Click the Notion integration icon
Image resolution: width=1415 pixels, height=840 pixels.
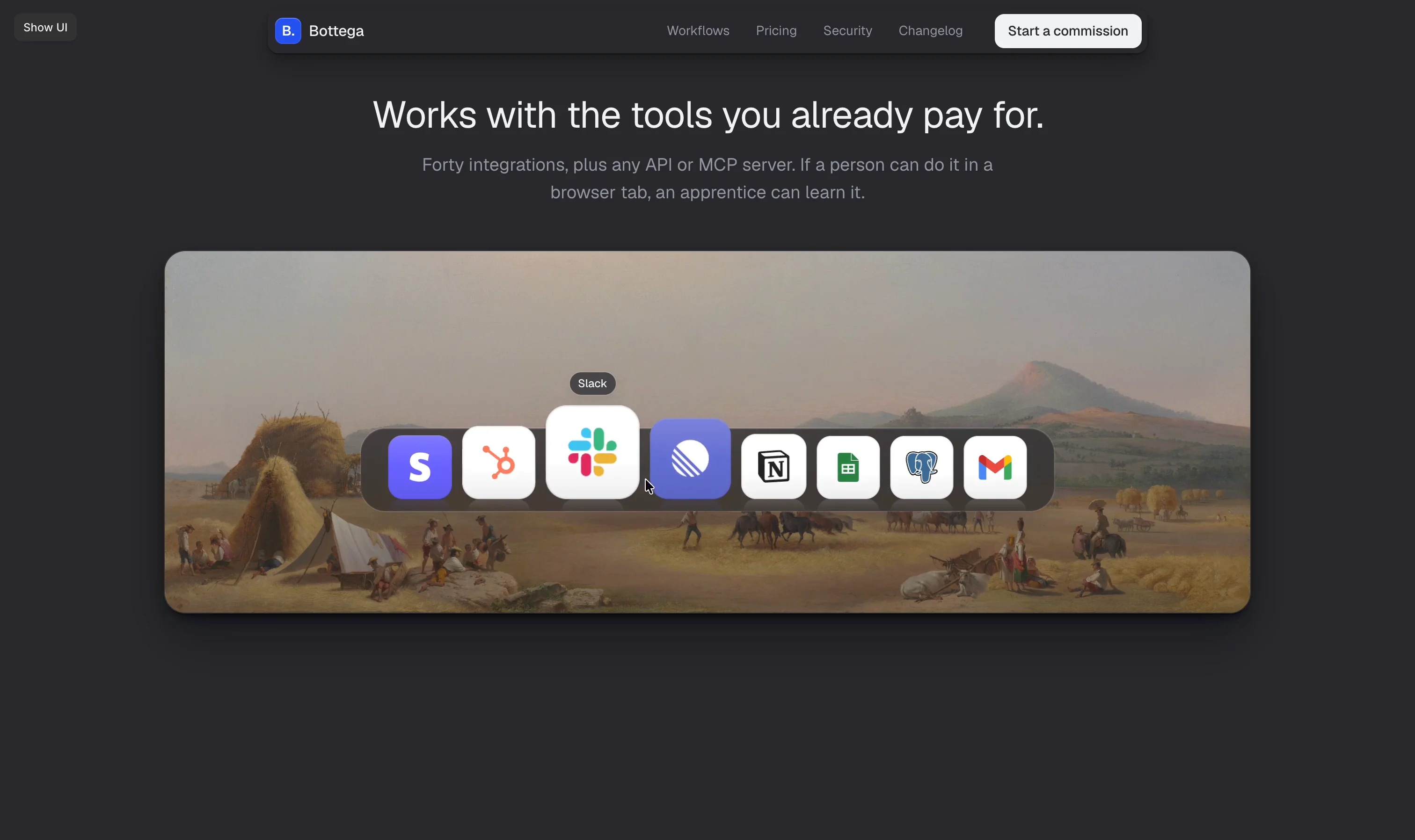click(773, 467)
